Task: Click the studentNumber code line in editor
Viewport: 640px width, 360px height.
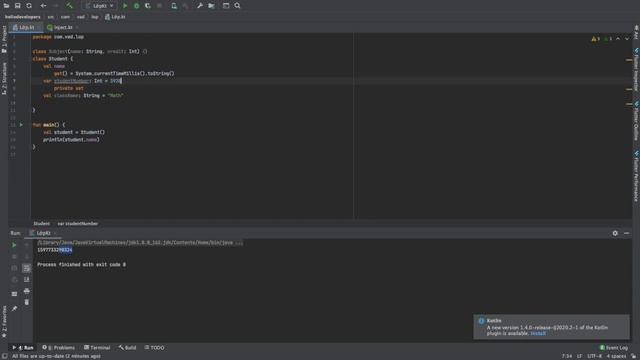Action: point(82,81)
